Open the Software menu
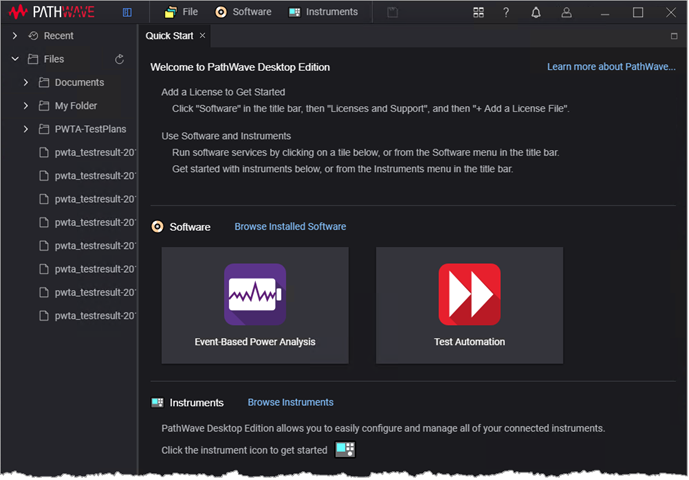The image size is (689, 480). (243, 12)
